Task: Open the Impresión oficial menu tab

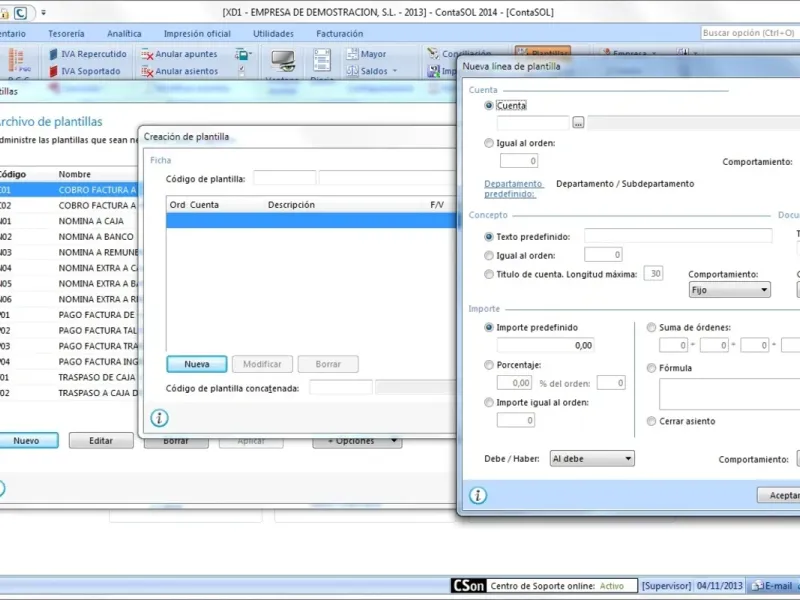Action: pyautogui.click(x=197, y=34)
